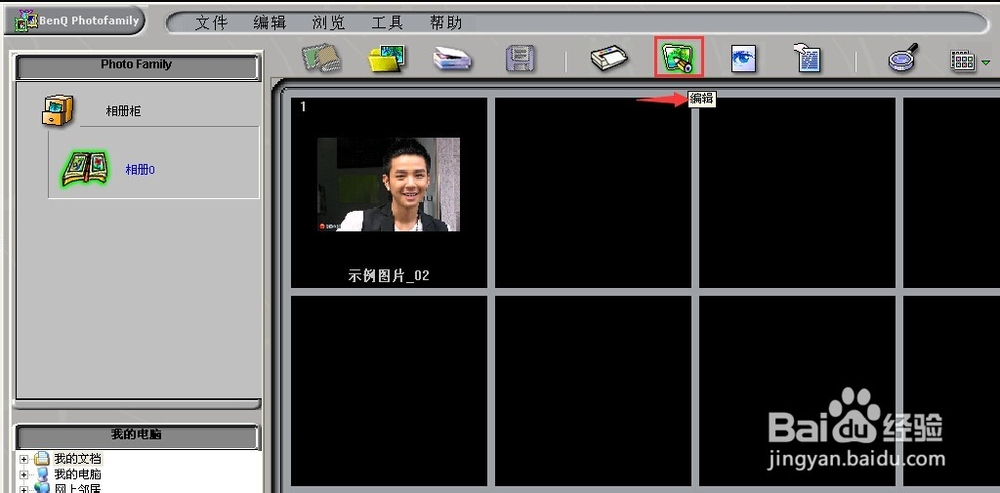Click the 我的电脑 panel header
This screenshot has height=493, width=1000.
137,436
